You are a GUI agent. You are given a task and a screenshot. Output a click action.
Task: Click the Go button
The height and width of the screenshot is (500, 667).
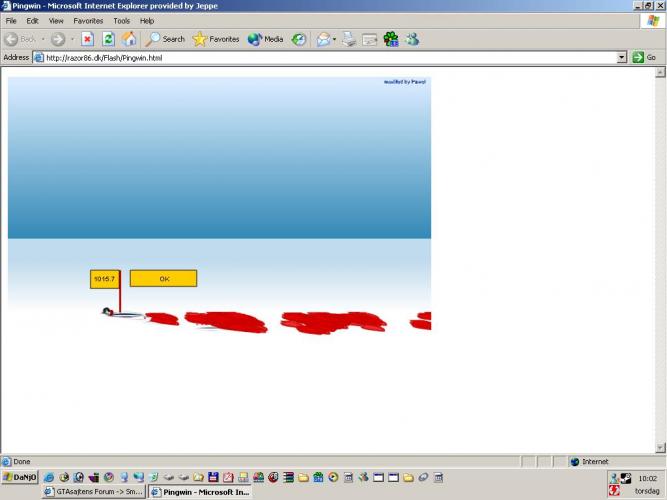[x=644, y=57]
